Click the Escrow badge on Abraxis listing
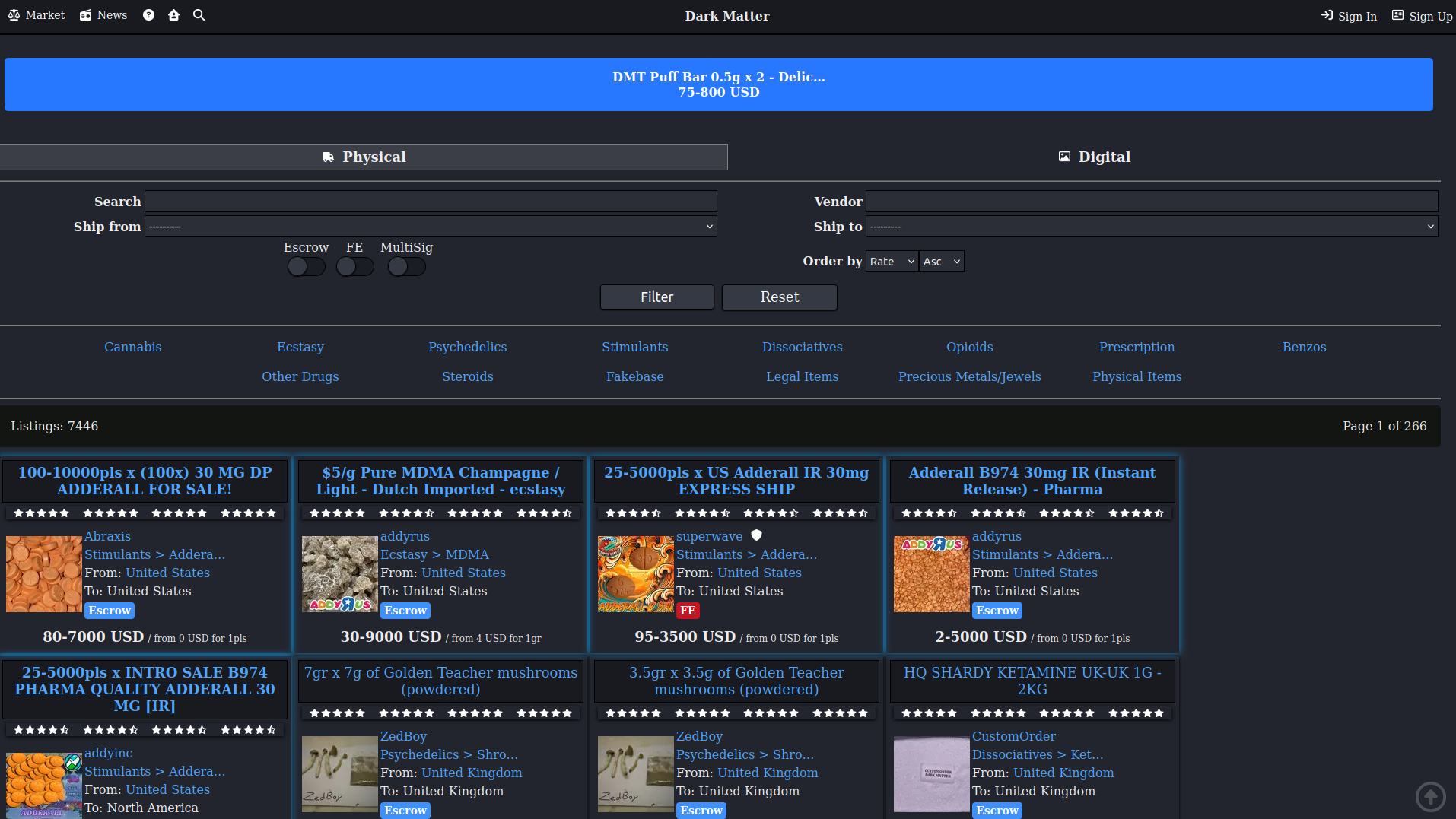This screenshot has height=819, width=1456. [110, 611]
